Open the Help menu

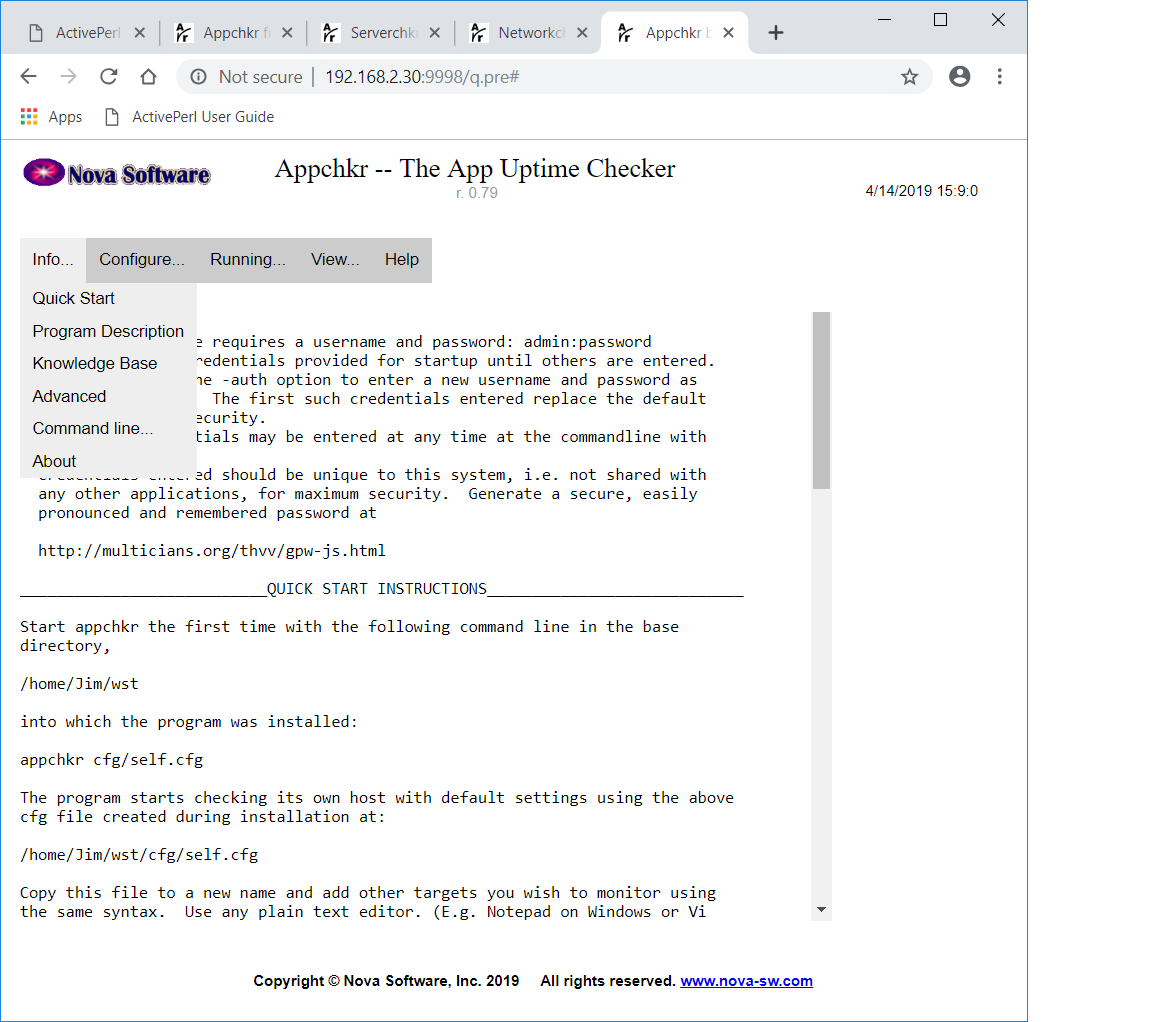pyautogui.click(x=402, y=259)
